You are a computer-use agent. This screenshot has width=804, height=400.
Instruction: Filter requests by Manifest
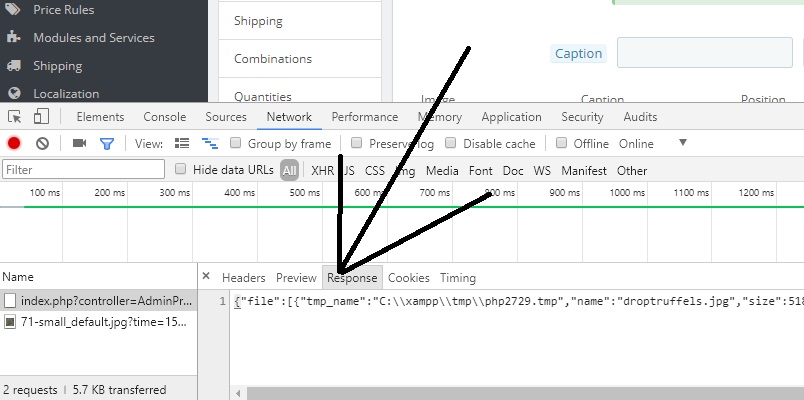[x=584, y=171]
